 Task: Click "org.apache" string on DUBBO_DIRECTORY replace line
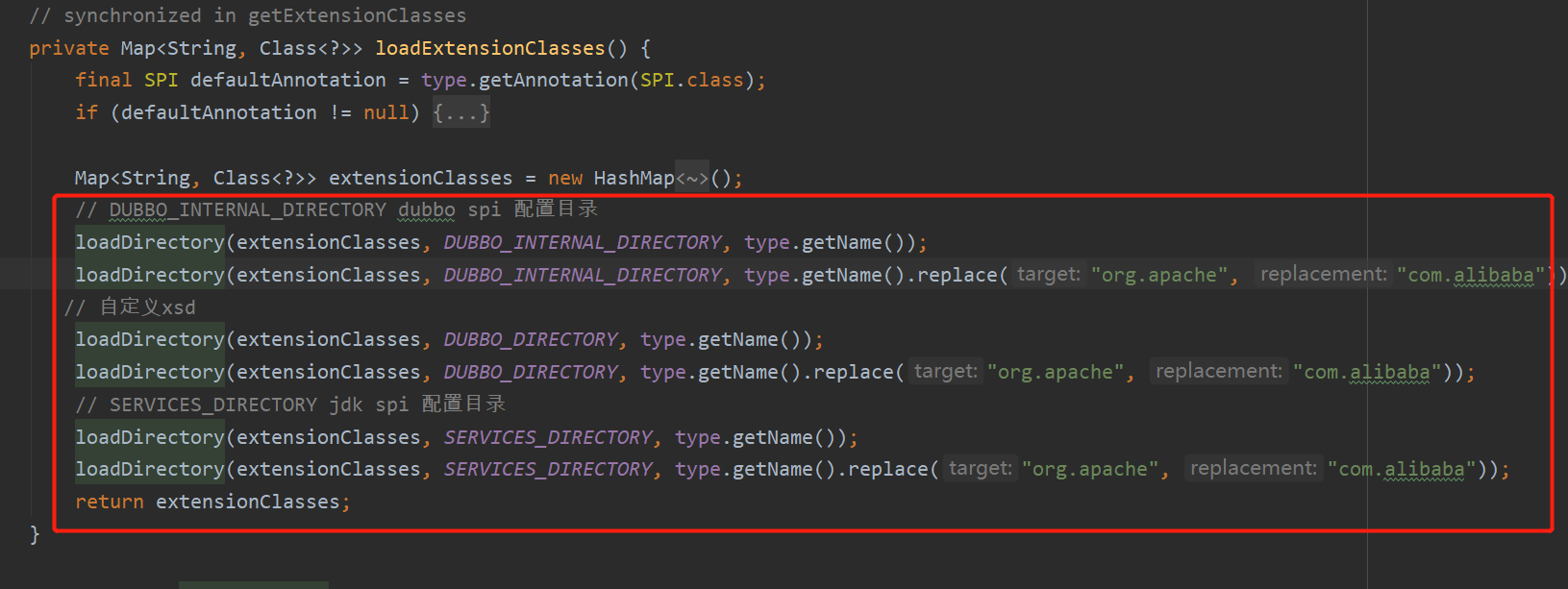(1056, 372)
